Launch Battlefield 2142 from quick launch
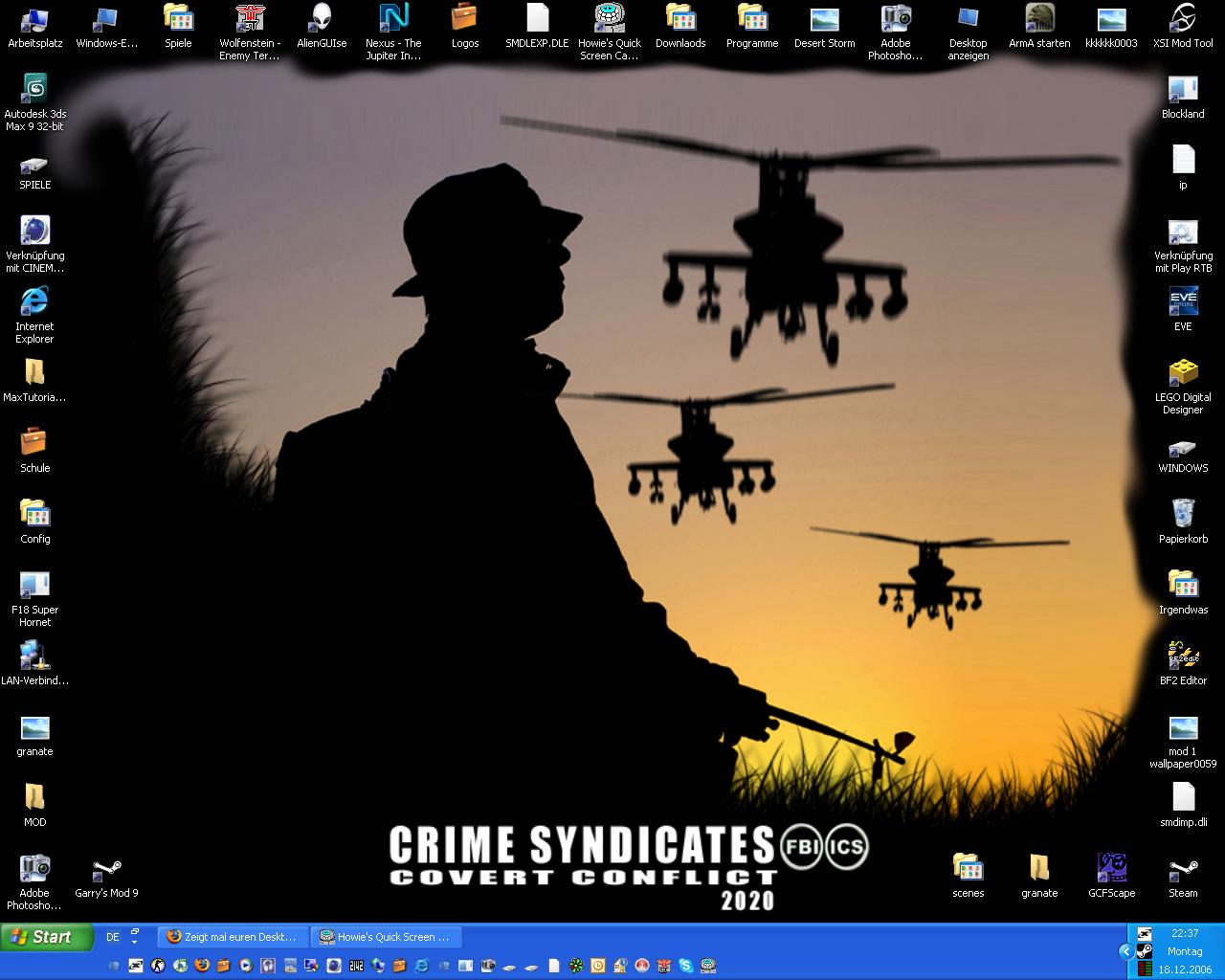This screenshot has height=980, width=1225. [356, 966]
